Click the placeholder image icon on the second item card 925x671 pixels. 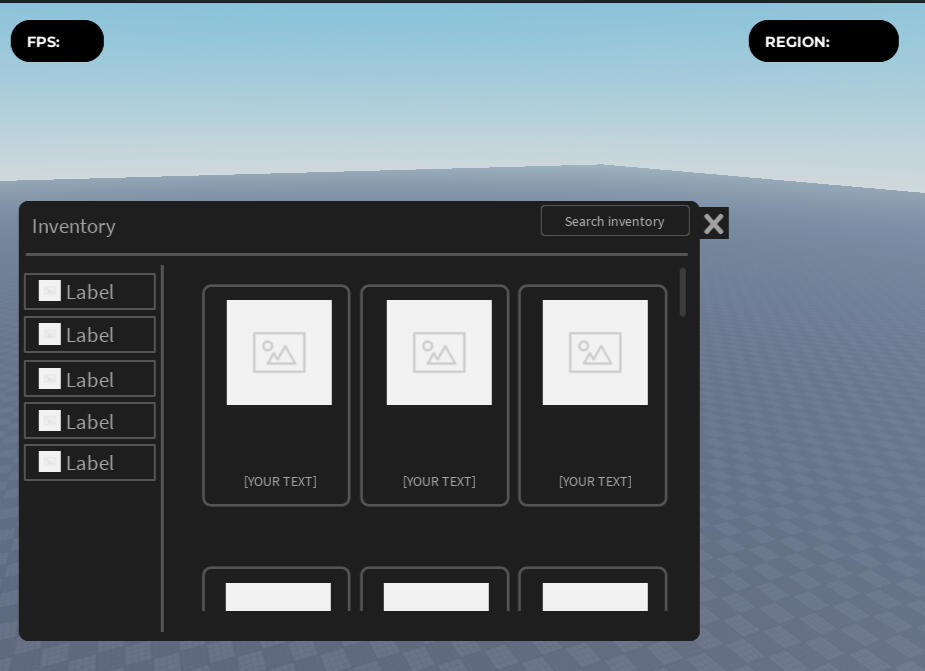click(438, 352)
